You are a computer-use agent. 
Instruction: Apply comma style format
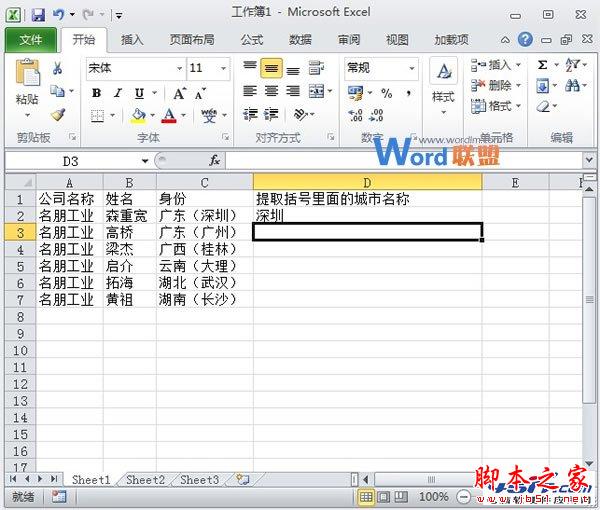[x=409, y=93]
